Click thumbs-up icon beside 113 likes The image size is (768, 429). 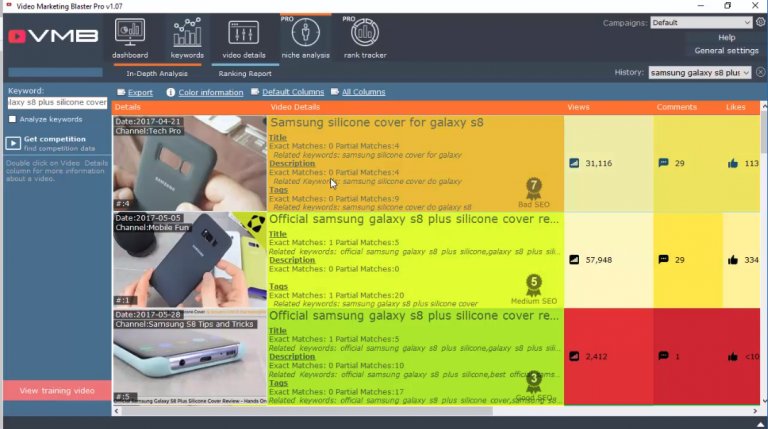pyautogui.click(x=733, y=163)
